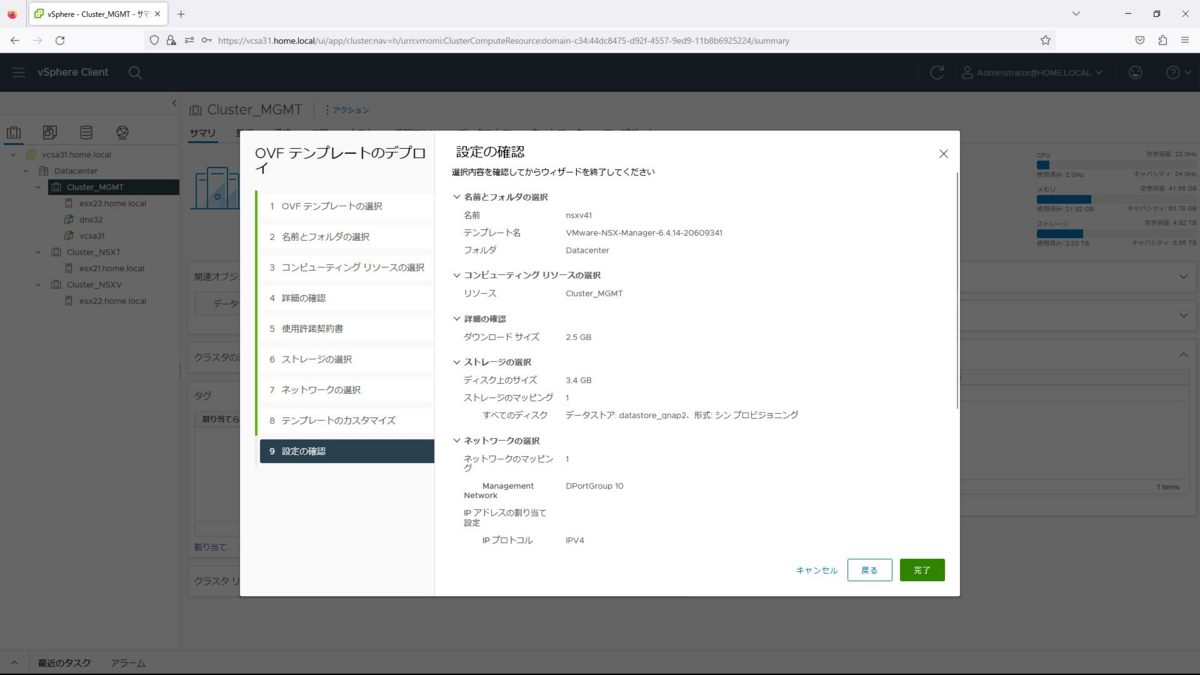This screenshot has height=675, width=1200.
Task: Collapse the 名前とフォルダの選択 summary section
Action: tap(457, 197)
